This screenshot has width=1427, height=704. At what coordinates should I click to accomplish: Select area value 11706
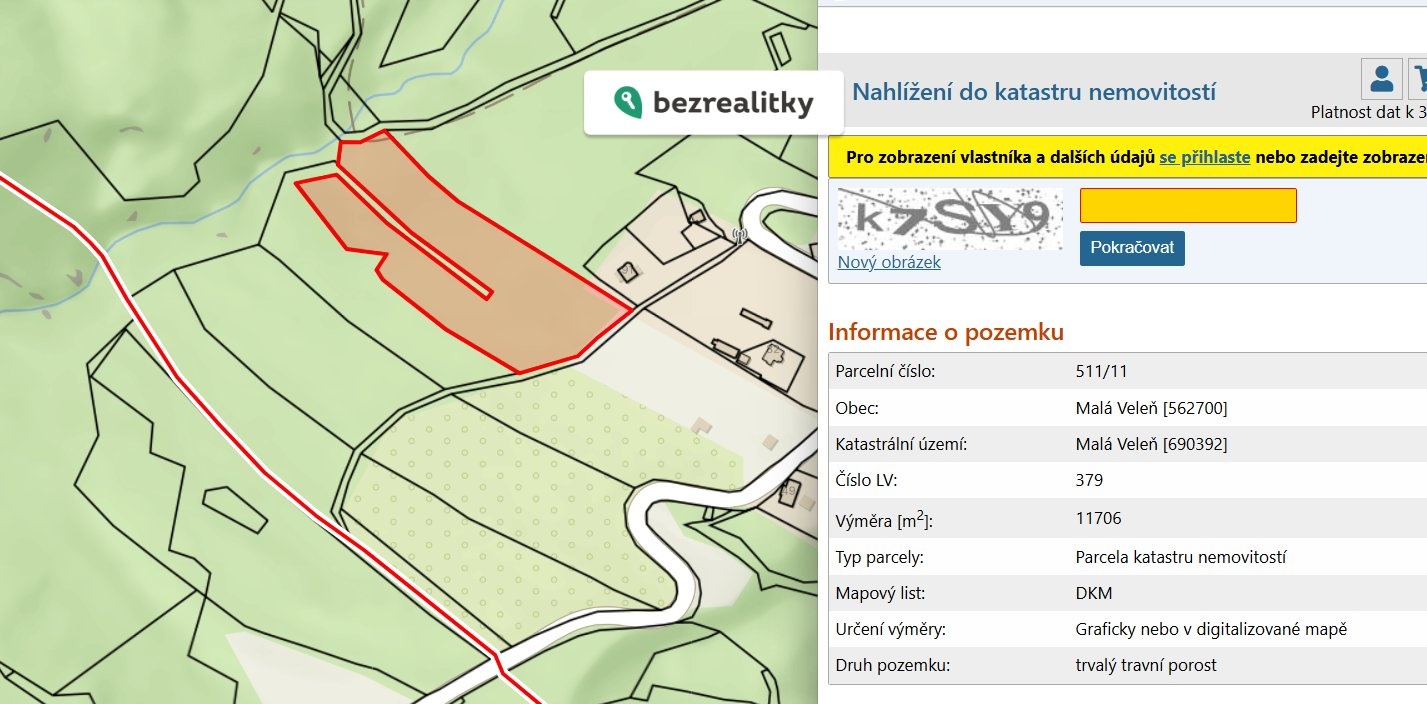tap(1098, 518)
